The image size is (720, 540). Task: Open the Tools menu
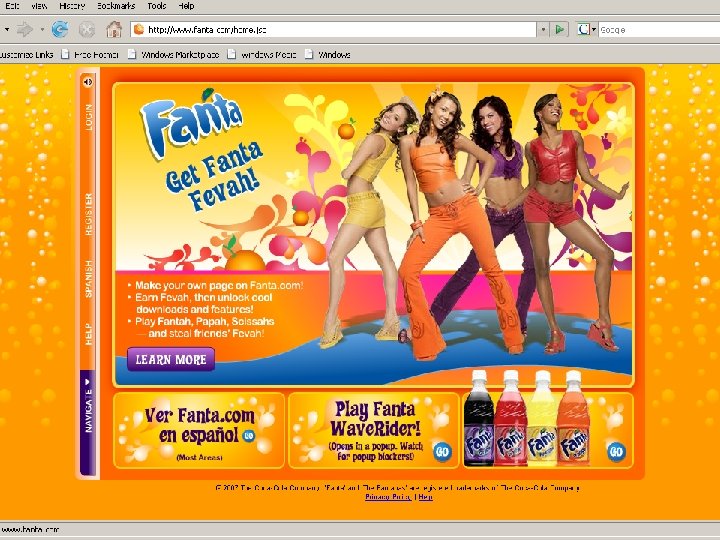click(157, 6)
